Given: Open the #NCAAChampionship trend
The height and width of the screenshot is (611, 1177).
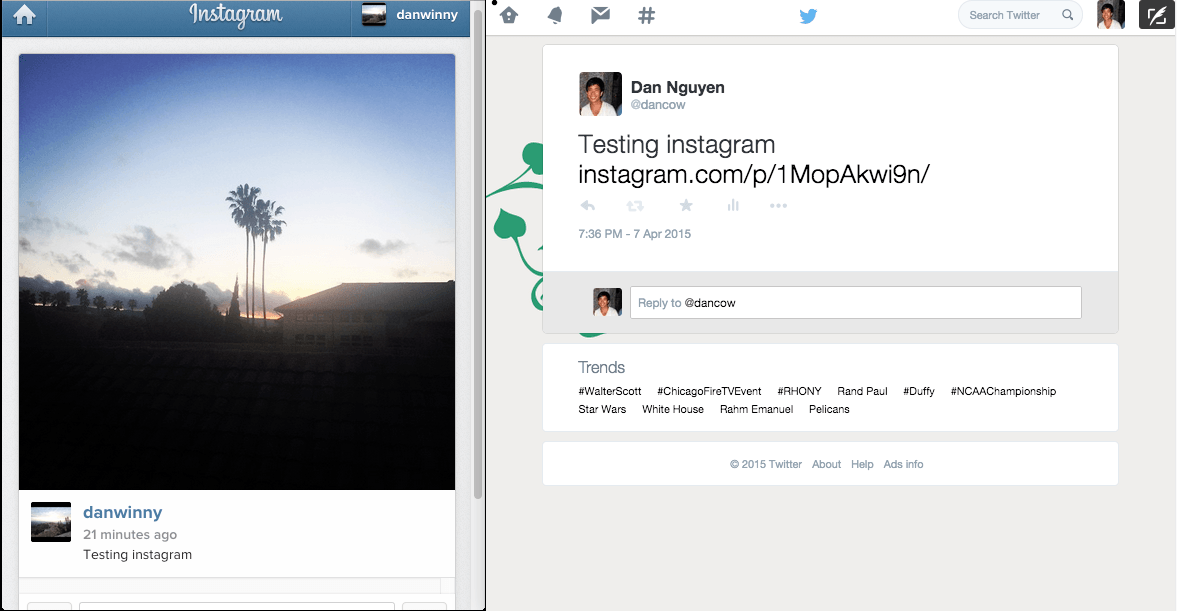Looking at the screenshot, I should (x=1003, y=391).
